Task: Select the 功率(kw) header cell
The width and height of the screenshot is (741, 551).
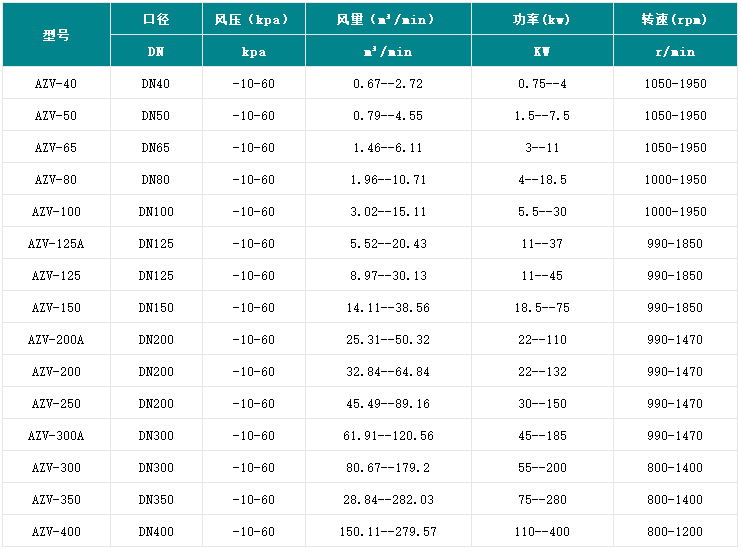Action: click(x=541, y=20)
